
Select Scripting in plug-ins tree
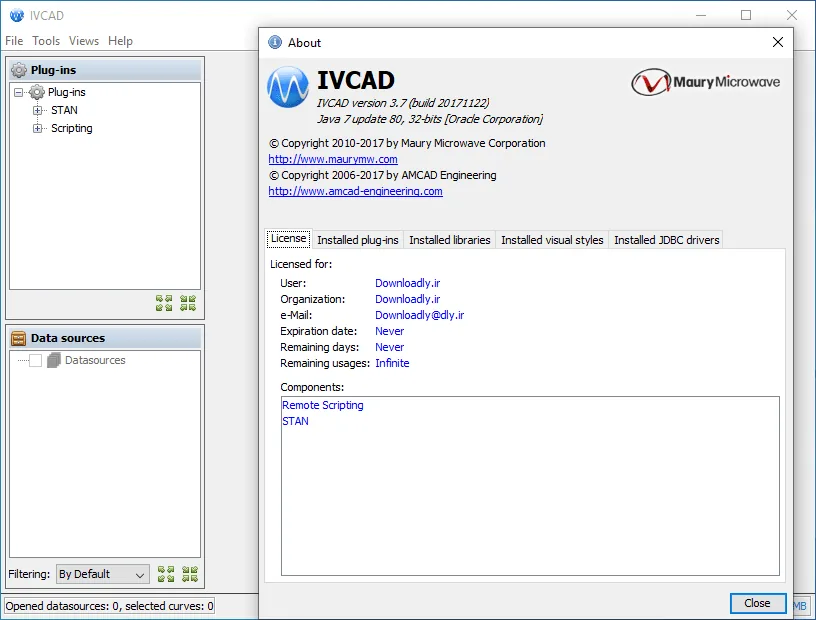pyautogui.click(x=71, y=128)
